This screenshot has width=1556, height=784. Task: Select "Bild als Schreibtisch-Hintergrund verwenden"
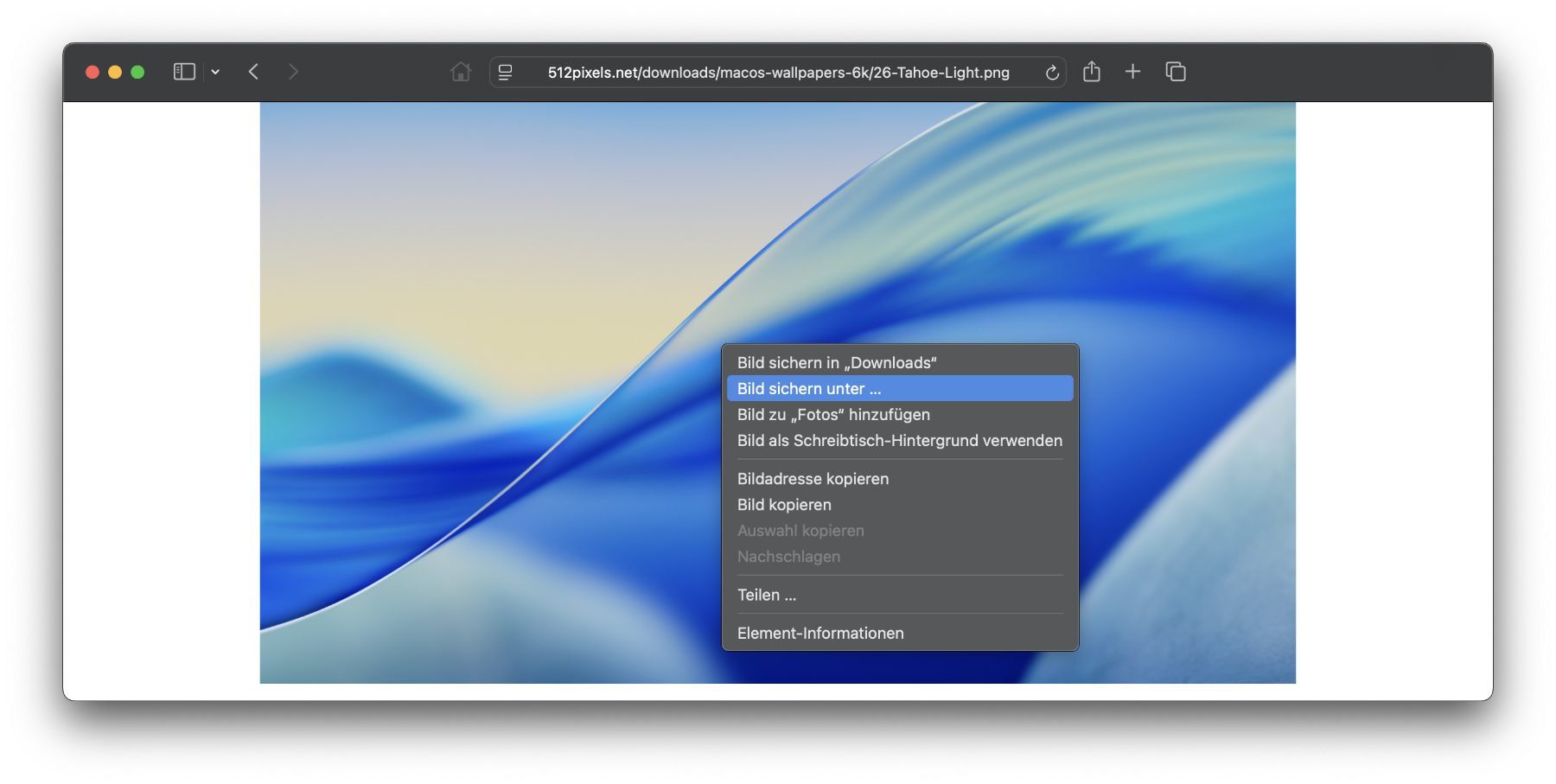click(x=899, y=441)
